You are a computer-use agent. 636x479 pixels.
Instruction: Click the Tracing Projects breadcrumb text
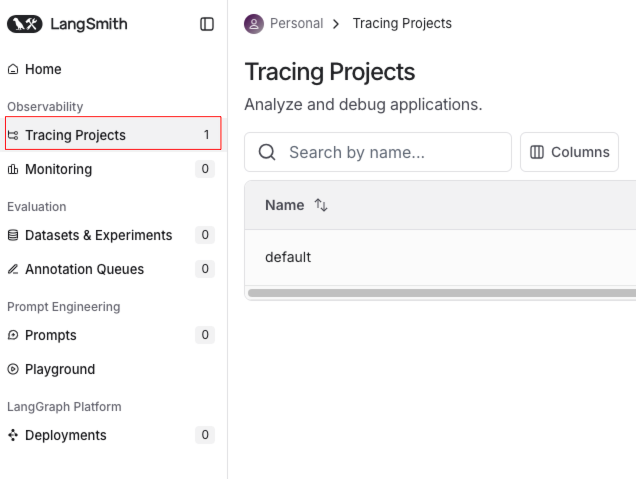coord(402,24)
